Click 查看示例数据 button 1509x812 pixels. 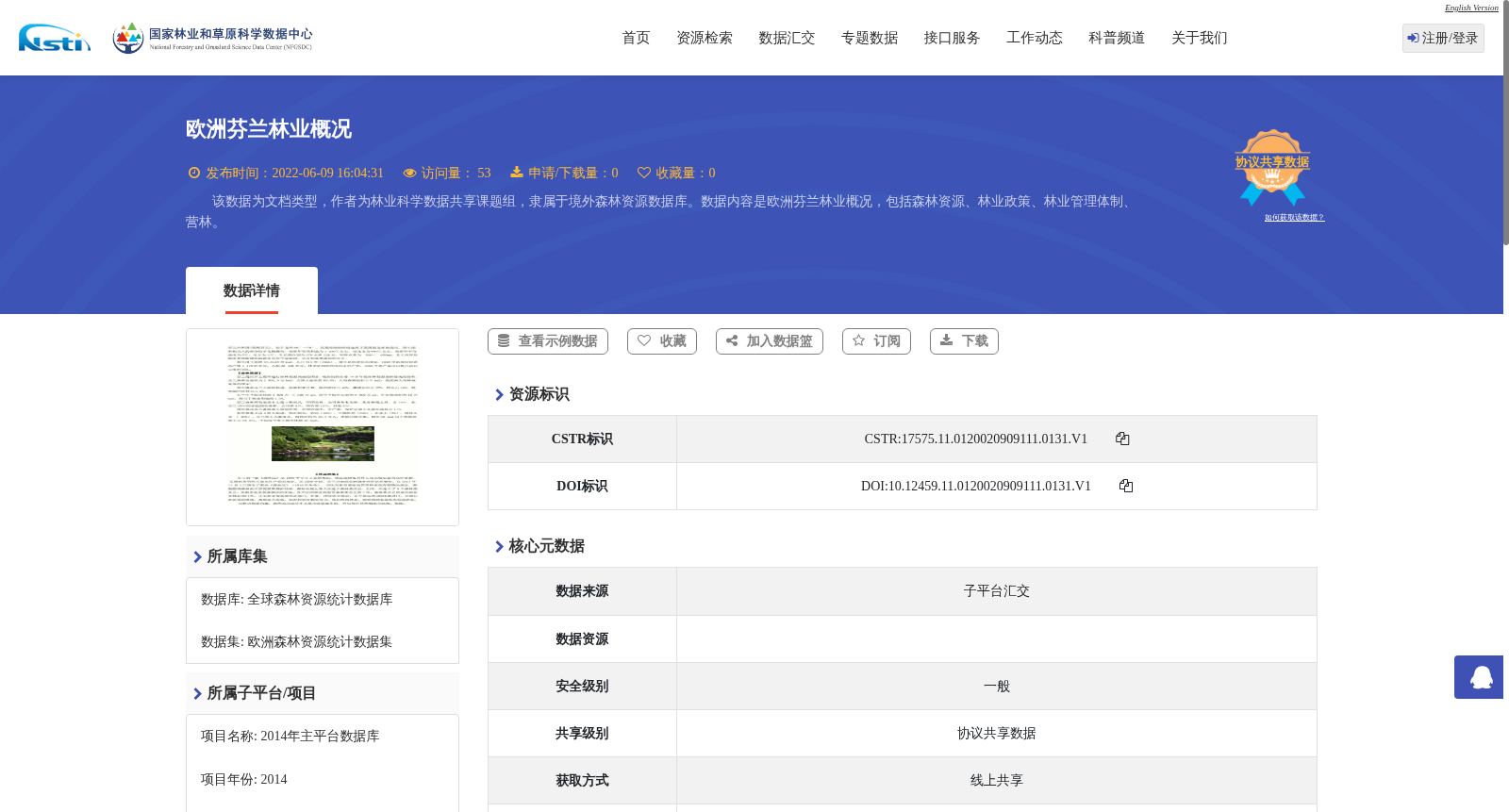click(548, 341)
